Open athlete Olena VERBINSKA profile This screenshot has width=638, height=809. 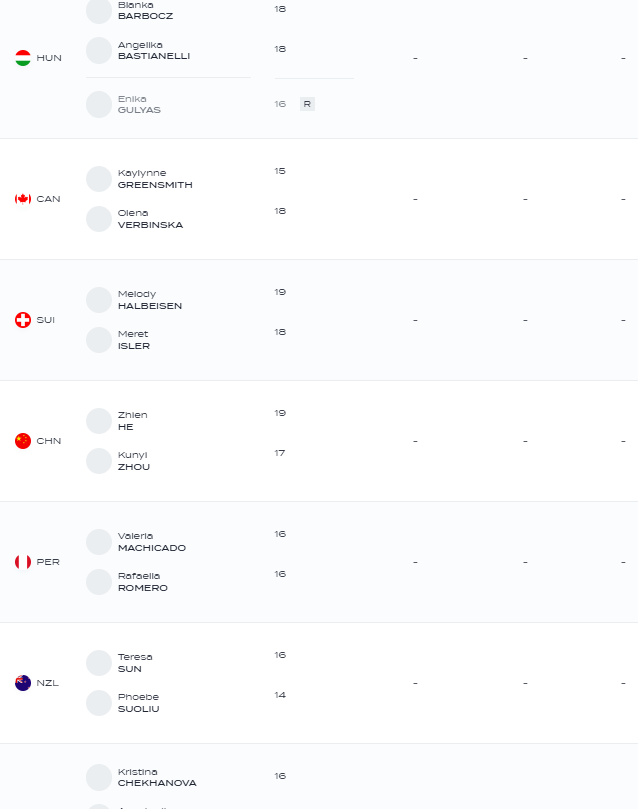[x=150, y=219]
